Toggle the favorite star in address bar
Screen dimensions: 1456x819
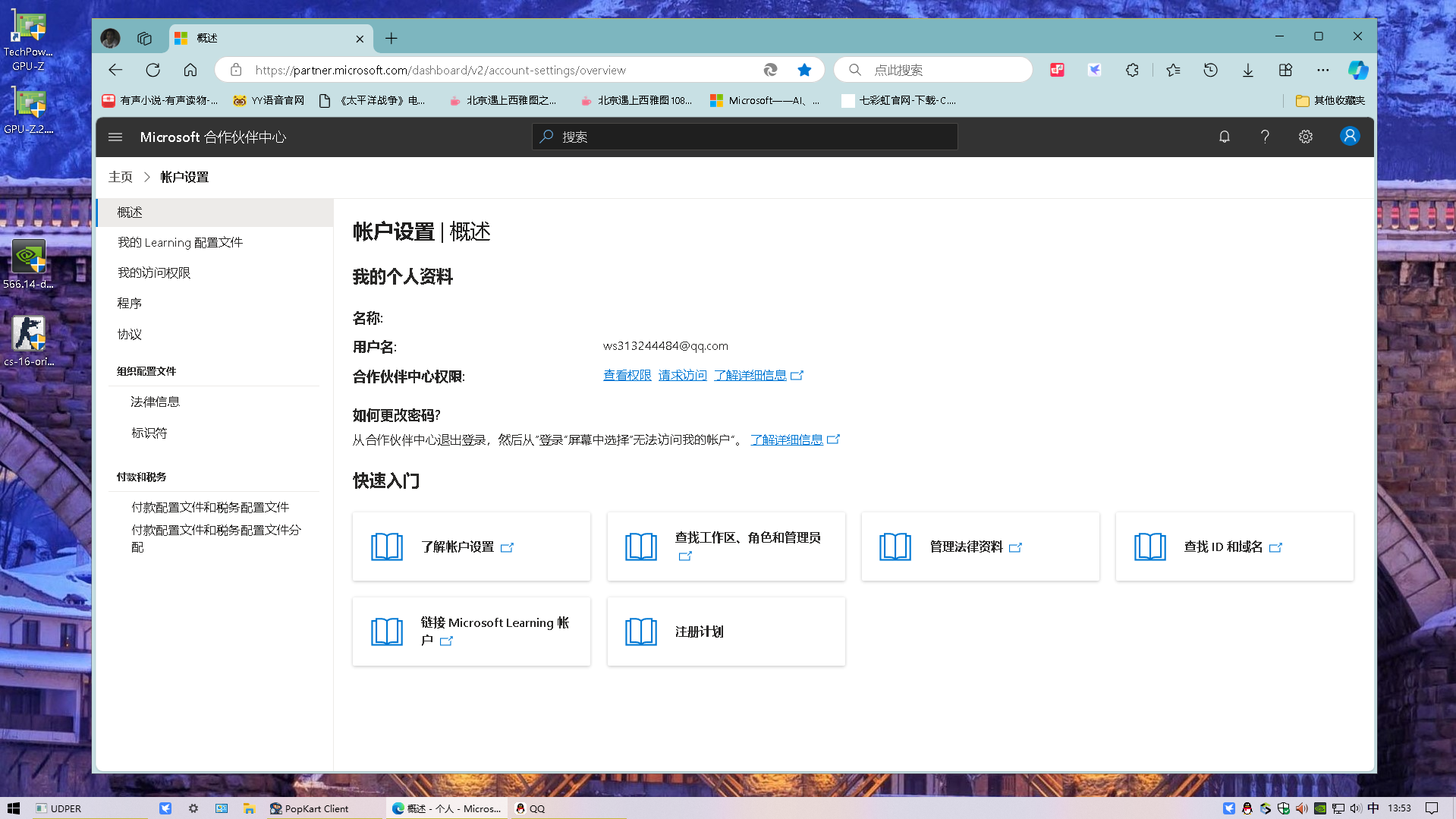coord(804,70)
